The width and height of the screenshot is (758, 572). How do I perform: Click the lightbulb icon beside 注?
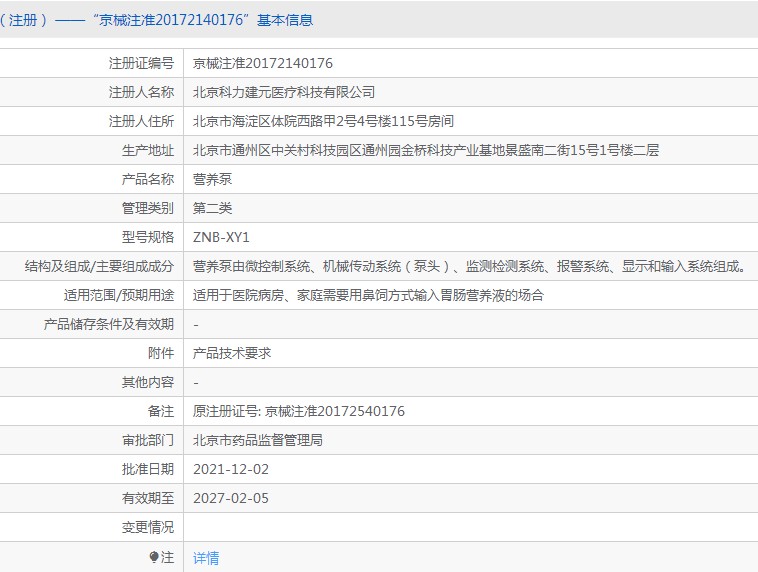point(154,557)
